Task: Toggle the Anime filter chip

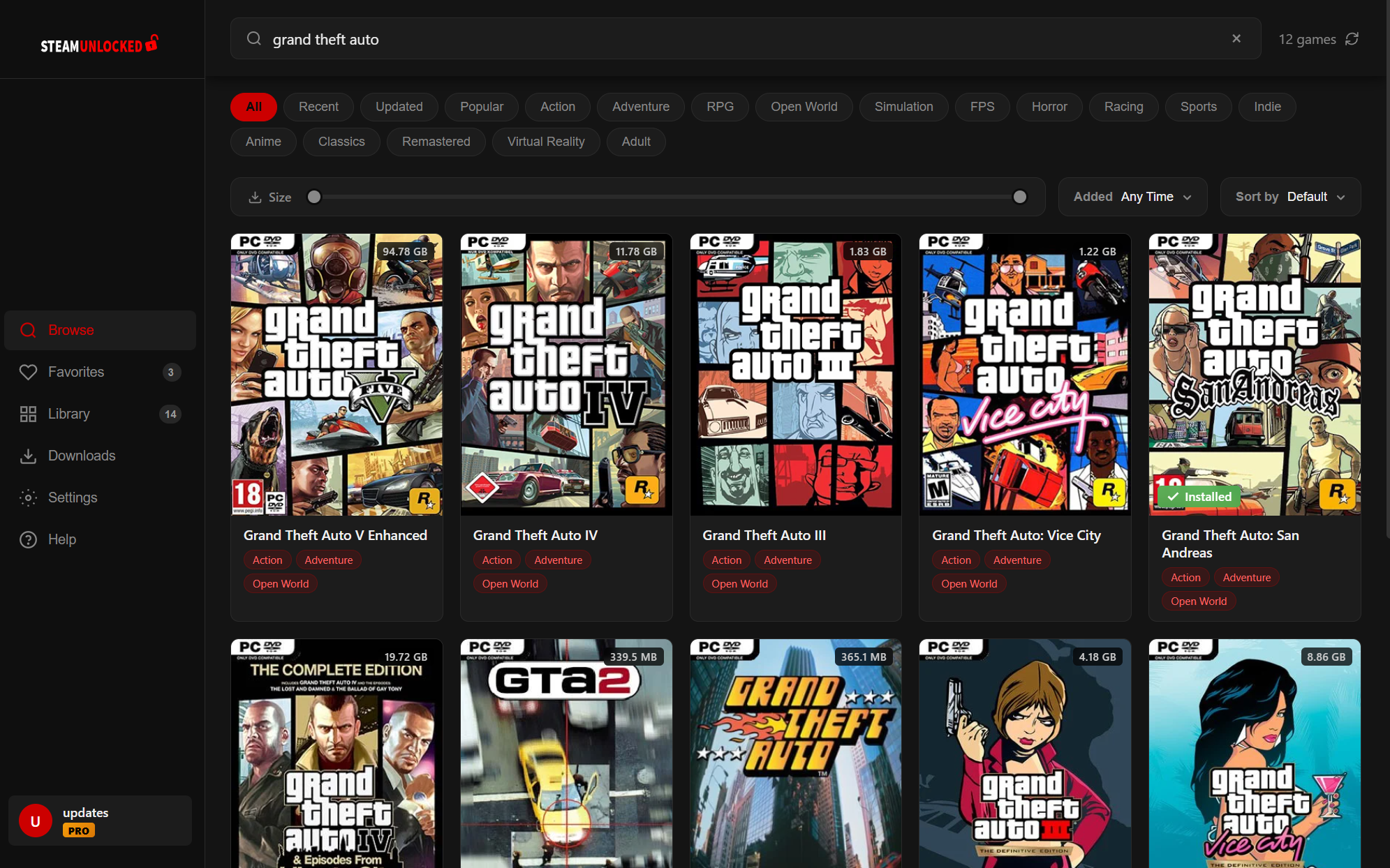Action: coord(263,142)
